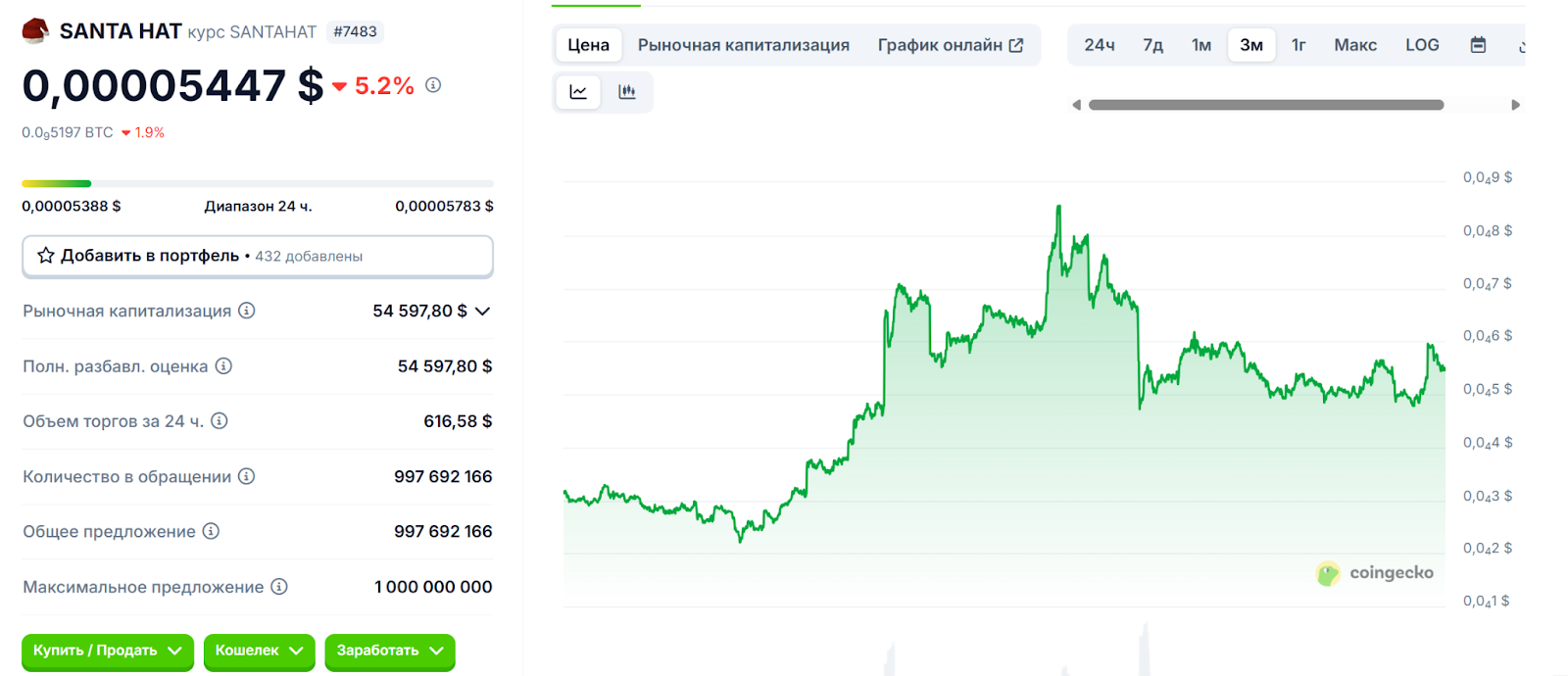This screenshot has height=676, width=1568.
Task: Click the 24h range progress bar
Action: point(258,183)
